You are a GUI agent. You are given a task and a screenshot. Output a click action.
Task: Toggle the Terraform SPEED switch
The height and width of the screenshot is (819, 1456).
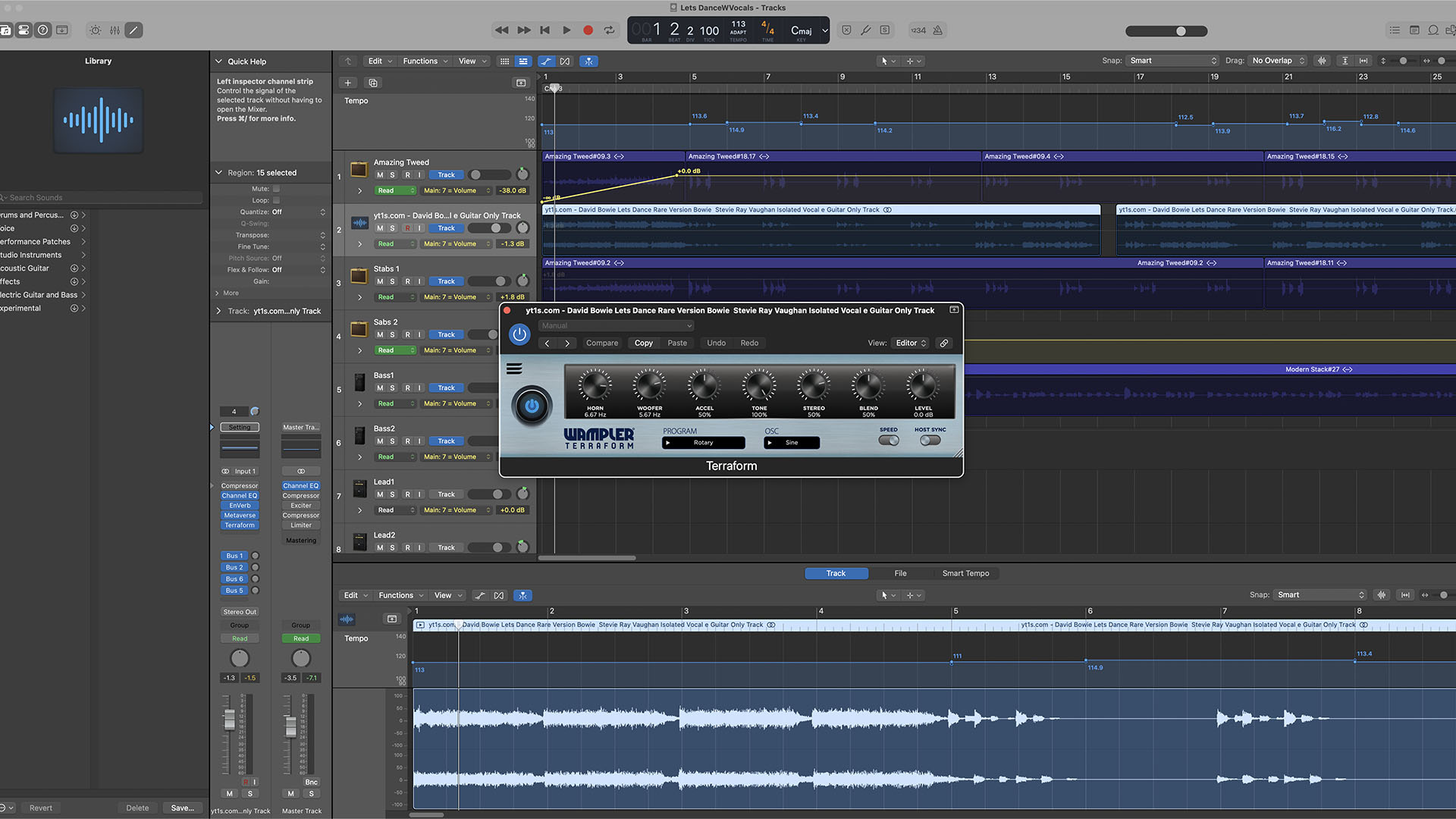[889, 441]
